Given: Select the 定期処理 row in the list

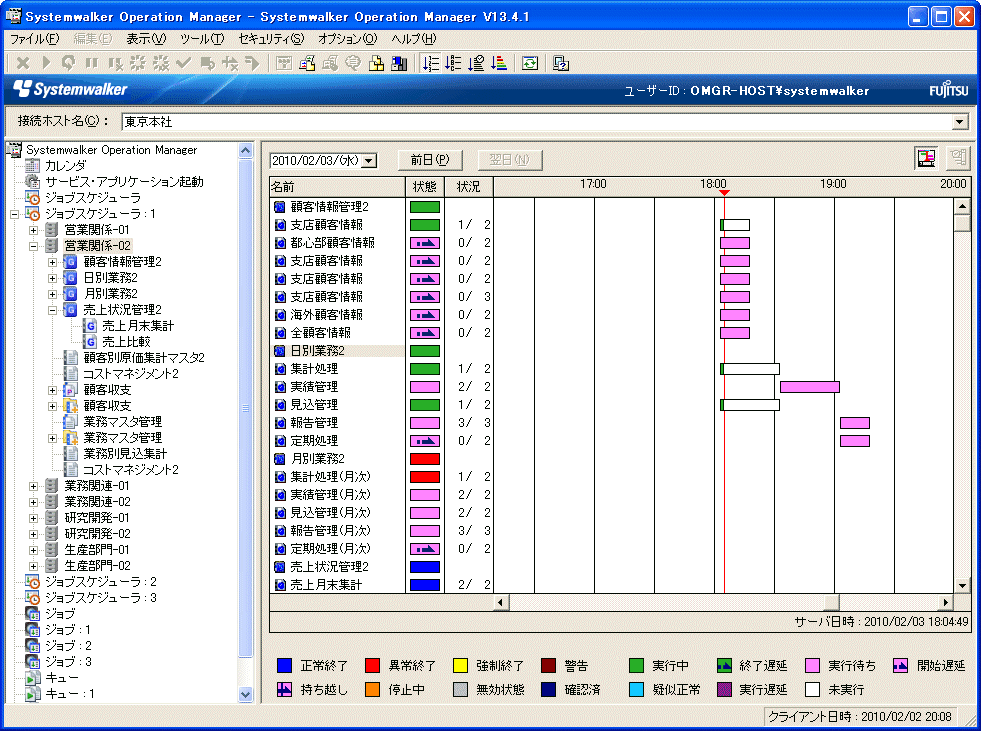Looking at the screenshot, I should tap(337, 441).
